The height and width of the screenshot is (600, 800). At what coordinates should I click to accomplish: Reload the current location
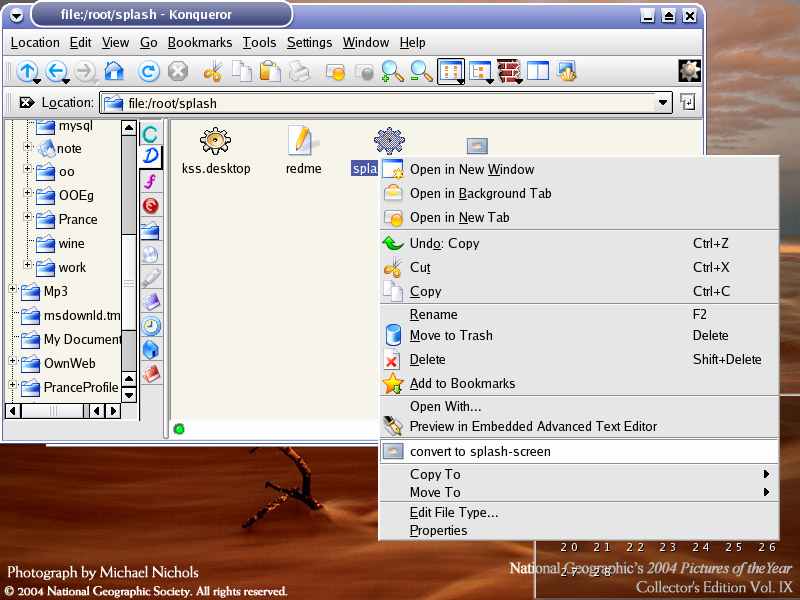pyautogui.click(x=148, y=71)
